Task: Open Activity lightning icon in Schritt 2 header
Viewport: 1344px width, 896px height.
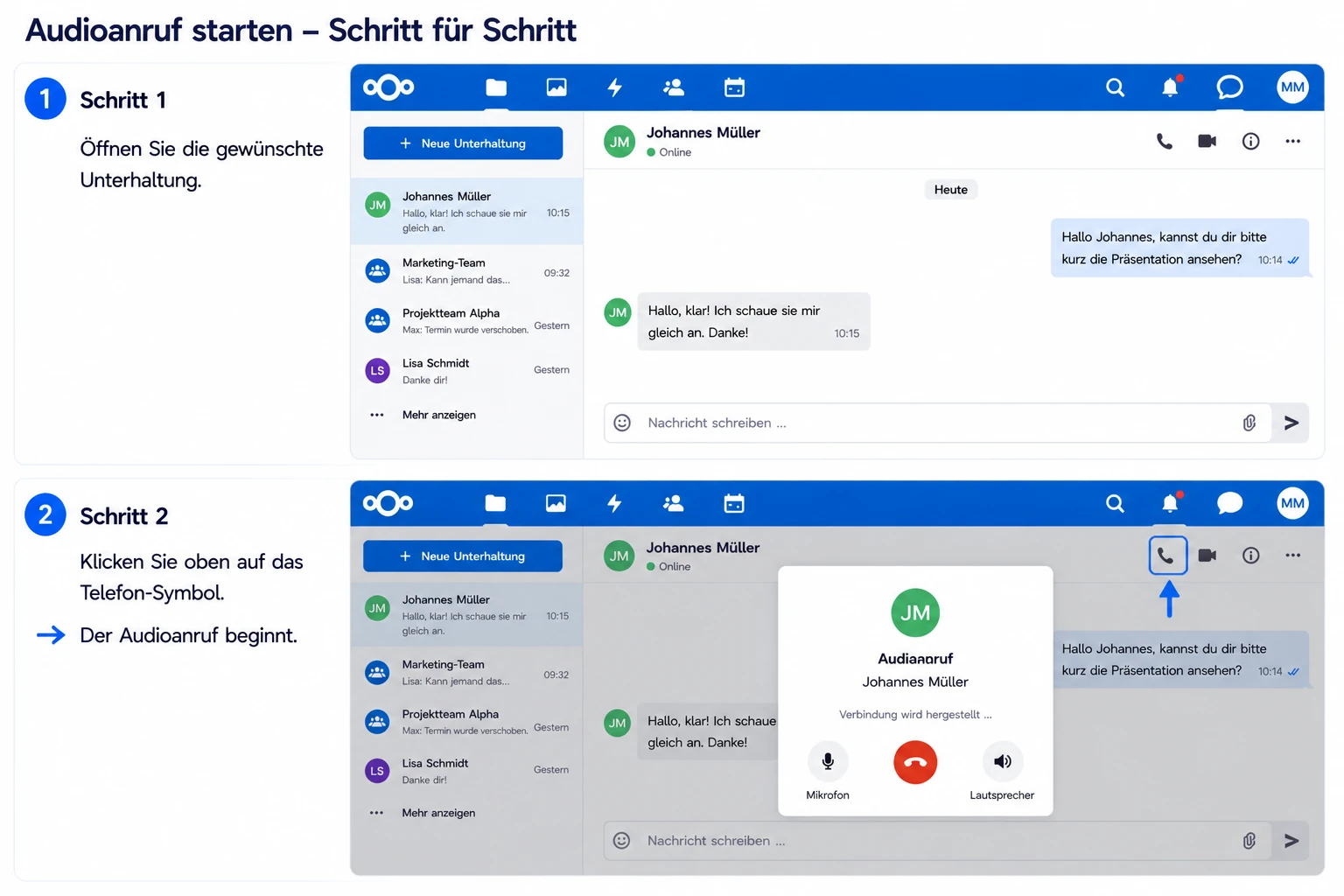Action: click(x=614, y=503)
